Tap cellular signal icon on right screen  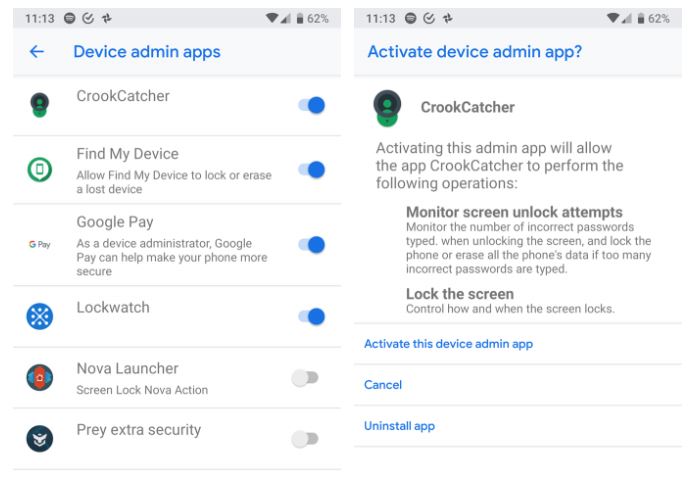pos(626,19)
